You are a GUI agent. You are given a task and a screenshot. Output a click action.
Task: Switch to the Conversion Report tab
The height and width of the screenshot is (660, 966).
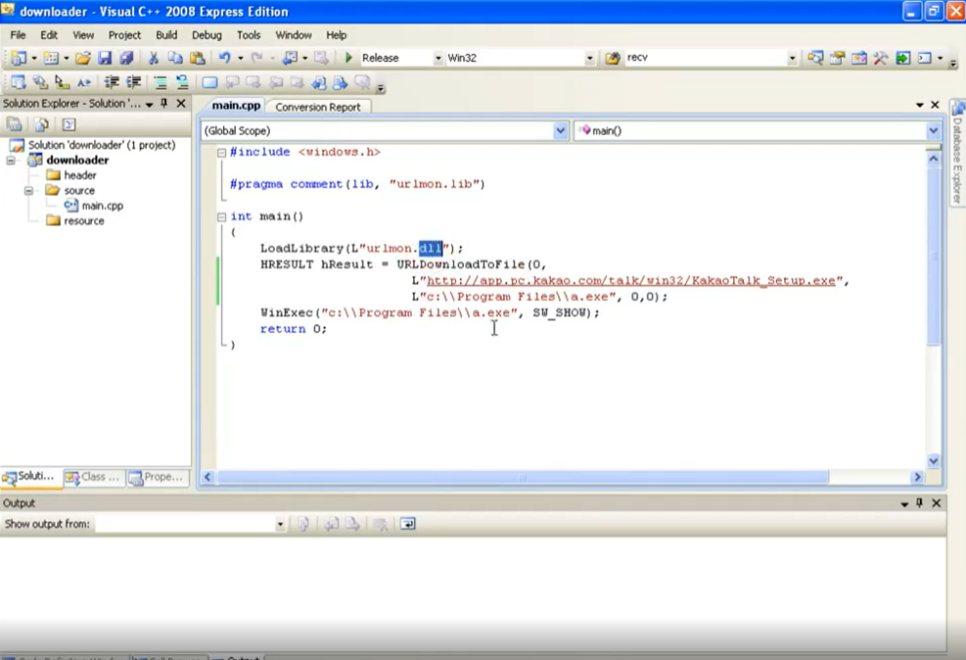click(x=318, y=107)
